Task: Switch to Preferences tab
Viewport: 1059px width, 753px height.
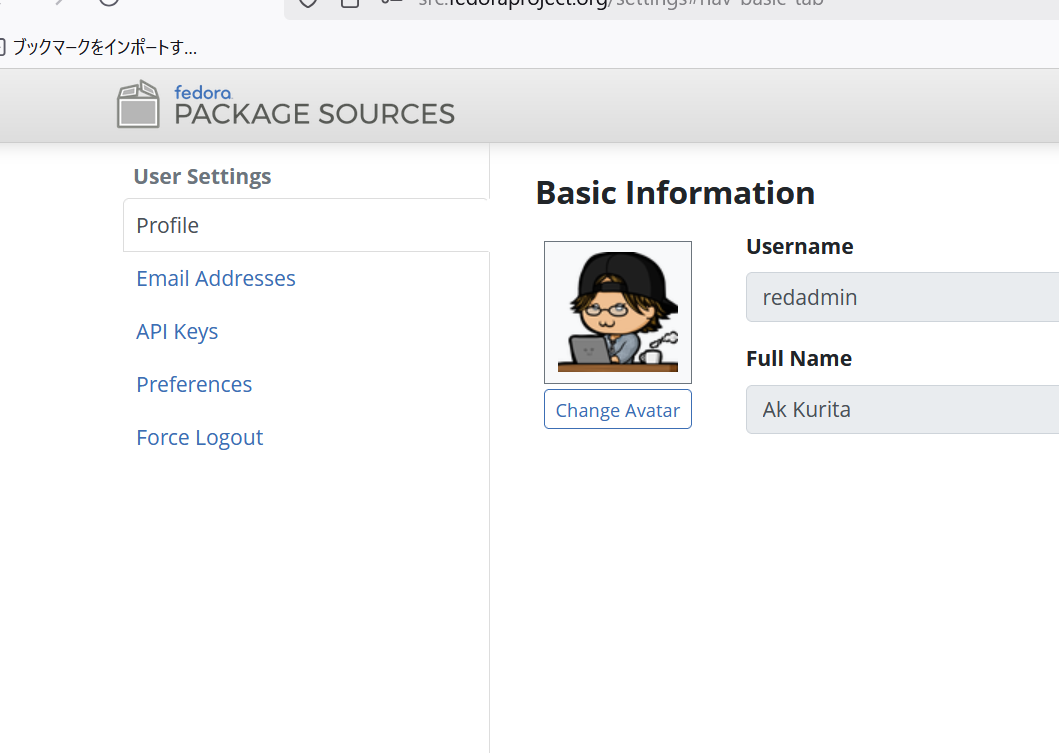Action: (194, 384)
